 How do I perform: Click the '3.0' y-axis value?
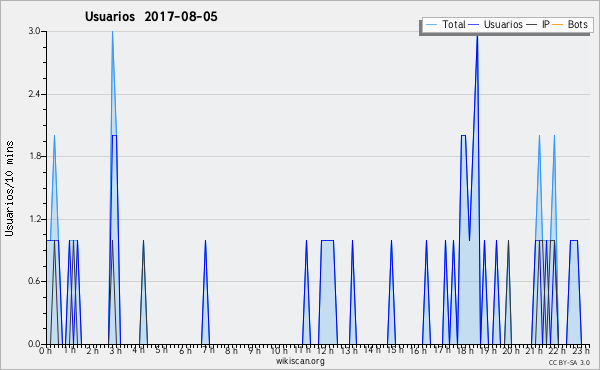34,31
